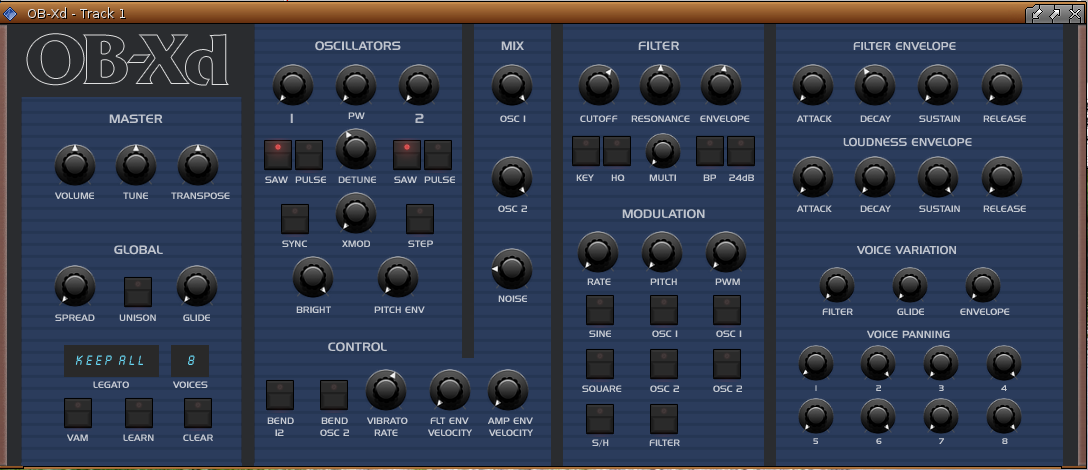1088x470 pixels.
Task: Enable filter HQ switch
Action: 617,151
